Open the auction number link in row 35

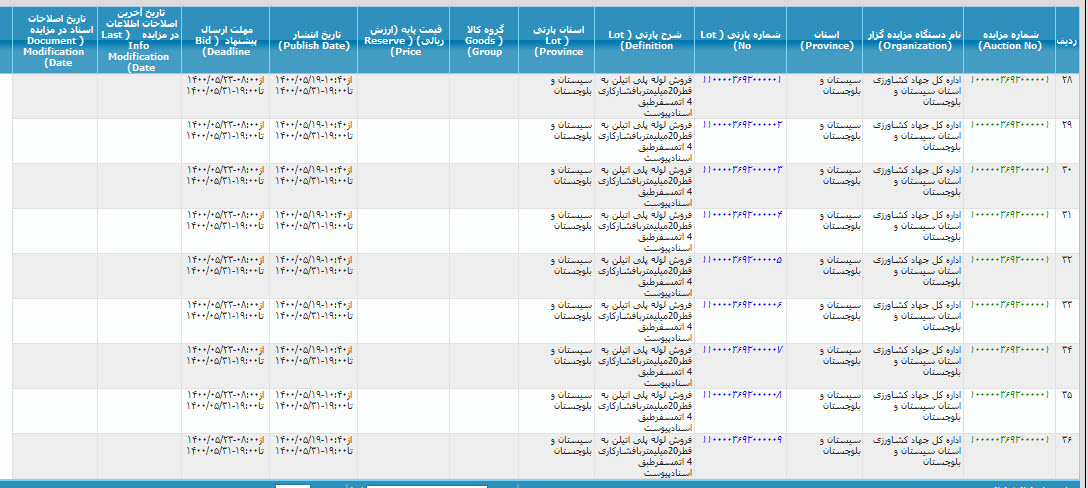[1010, 394]
